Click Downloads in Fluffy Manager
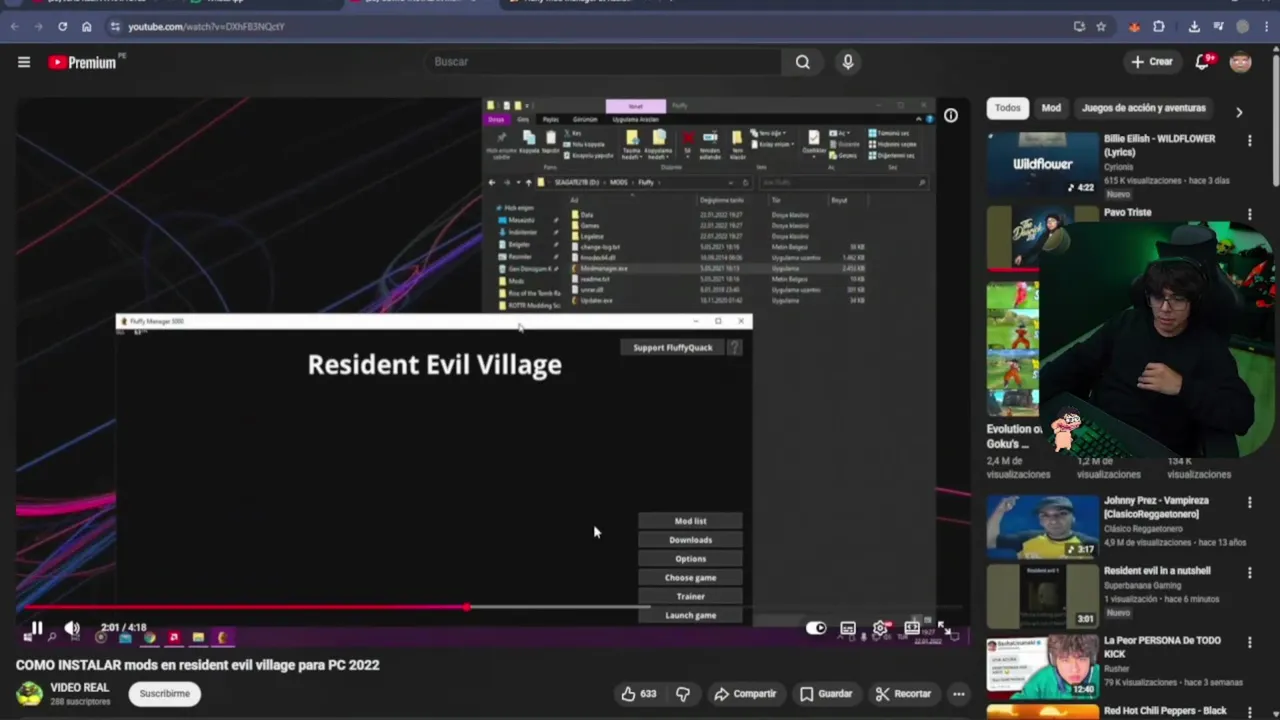 (690, 540)
